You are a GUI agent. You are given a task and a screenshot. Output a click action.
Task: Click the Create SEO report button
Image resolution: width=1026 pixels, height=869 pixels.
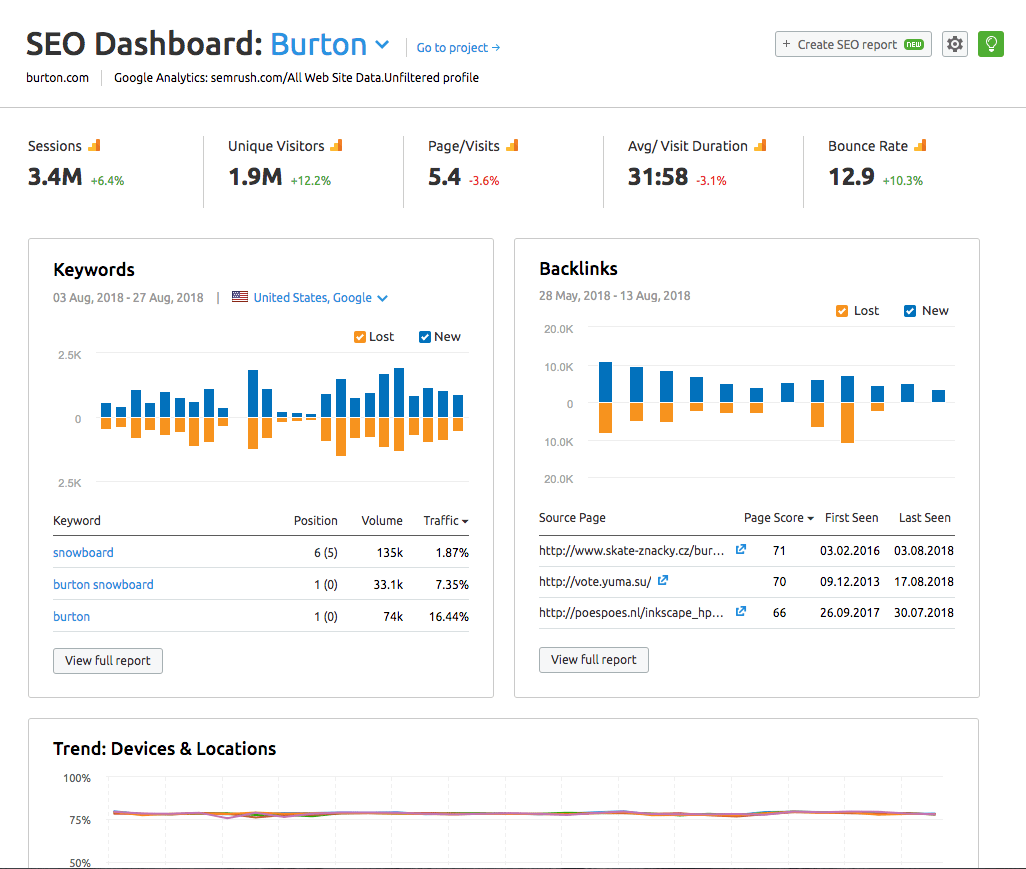(852, 44)
